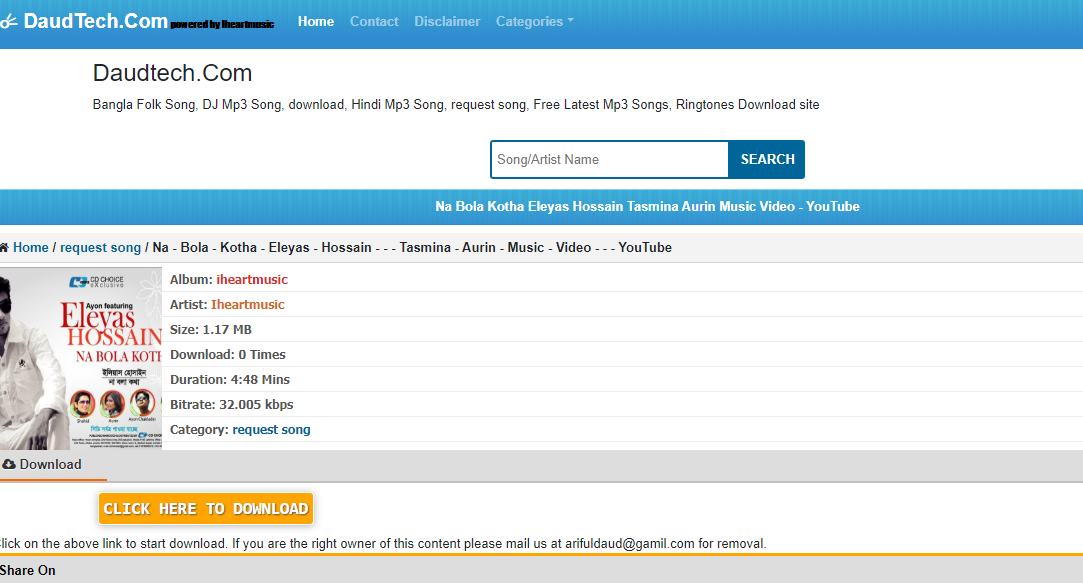Image resolution: width=1083 pixels, height=583 pixels.
Task: Open the Categories dropdown menu
Action: click(534, 21)
